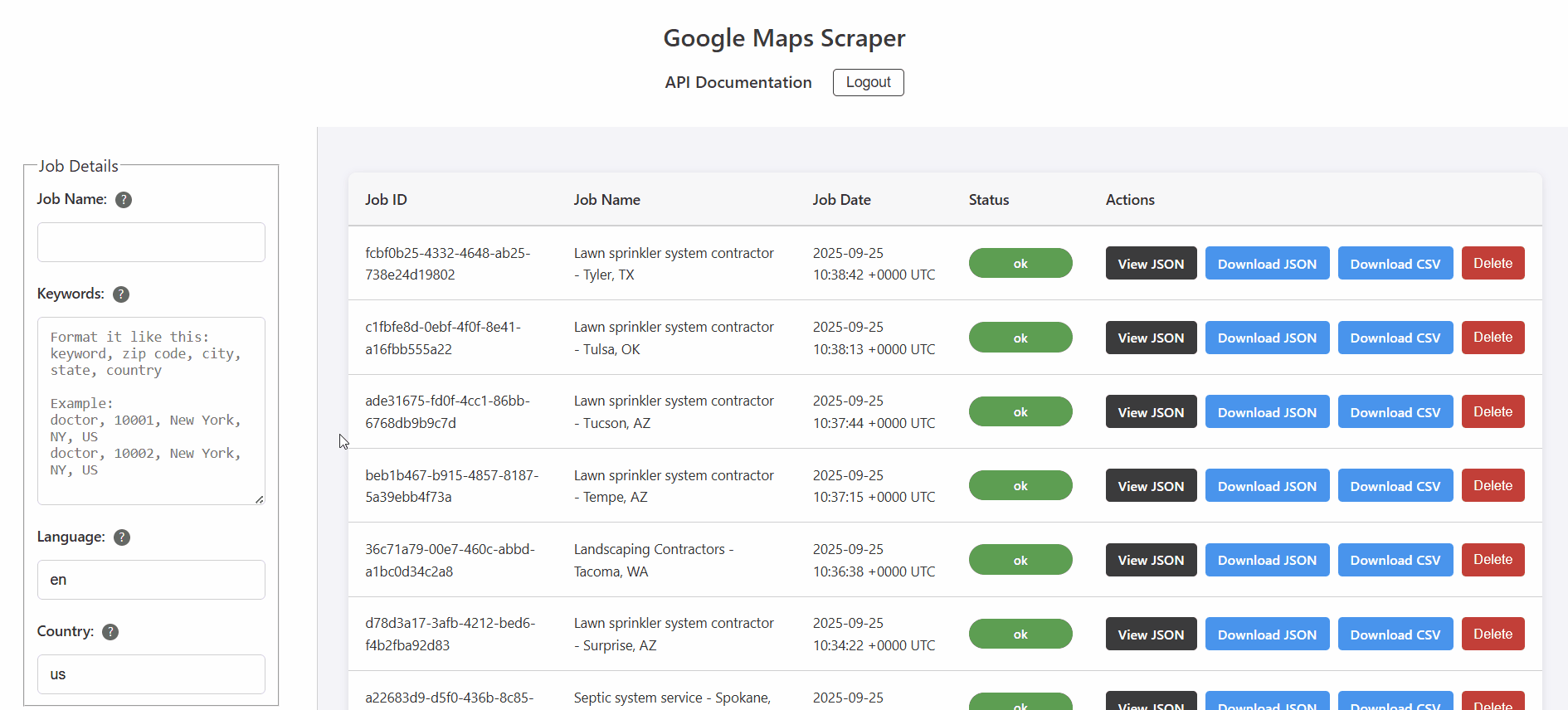The height and width of the screenshot is (710, 1568).
Task: Click the ok status of Surprise, AZ job
Action: click(1020, 634)
